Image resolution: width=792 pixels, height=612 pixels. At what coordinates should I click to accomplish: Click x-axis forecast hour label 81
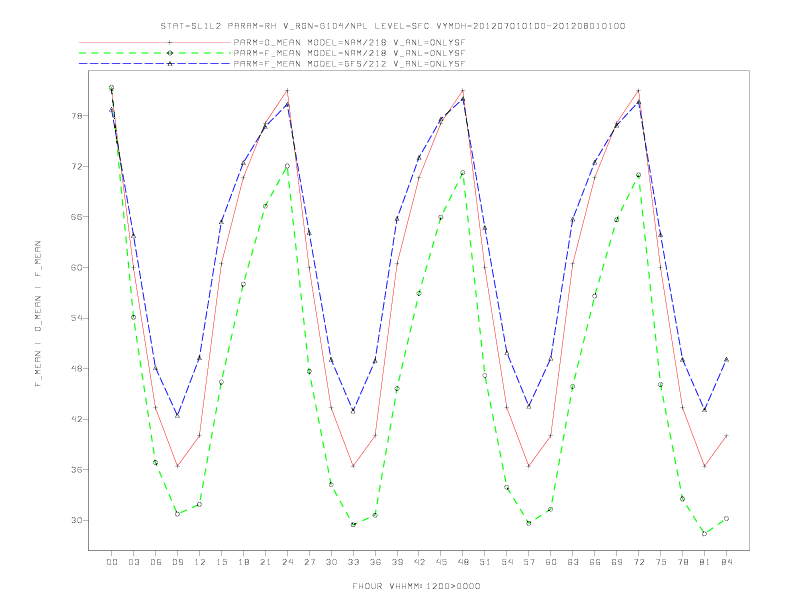coord(705,562)
